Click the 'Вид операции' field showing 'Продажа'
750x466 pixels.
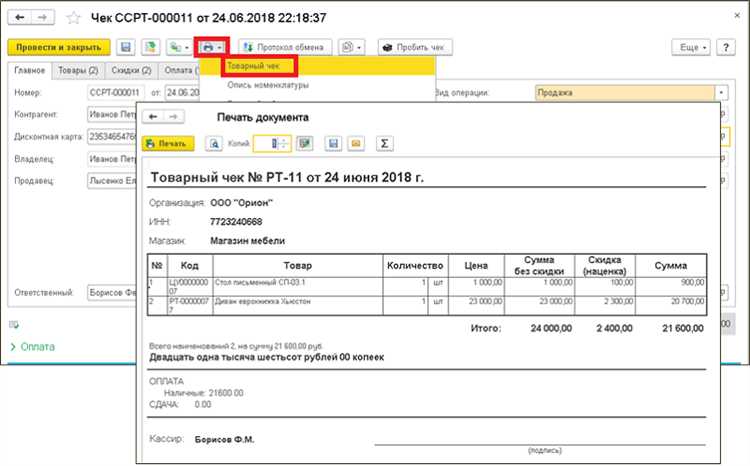click(625, 92)
